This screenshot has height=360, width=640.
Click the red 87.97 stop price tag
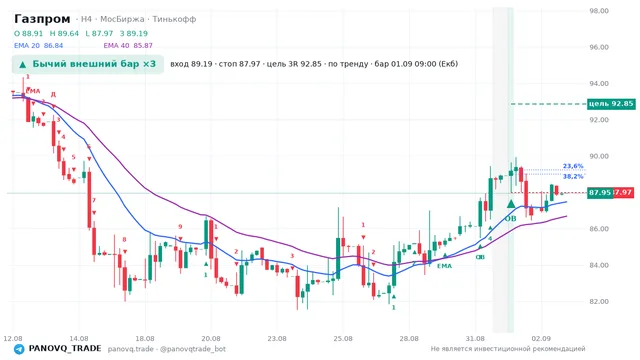tap(624, 192)
